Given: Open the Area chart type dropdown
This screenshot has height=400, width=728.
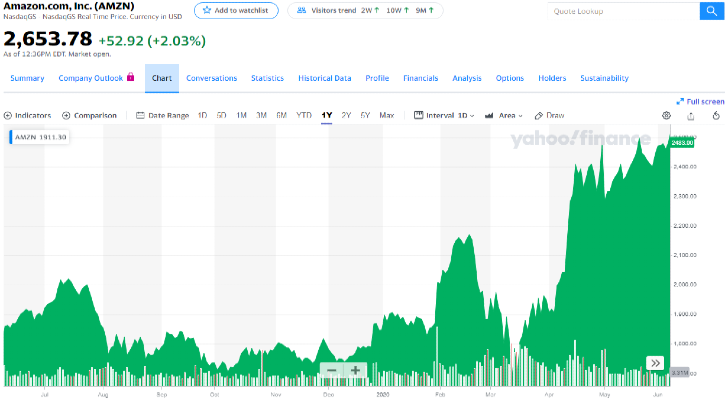Looking at the screenshot, I should click(504, 116).
